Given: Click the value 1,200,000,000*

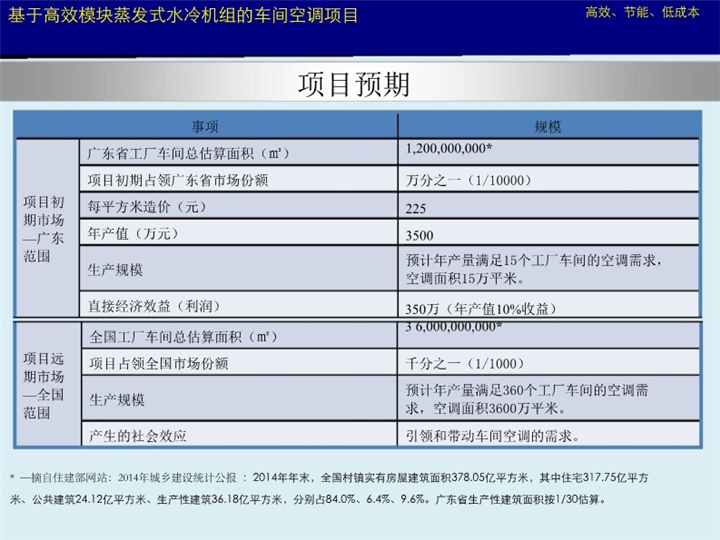Looking at the screenshot, I should (x=449, y=148).
